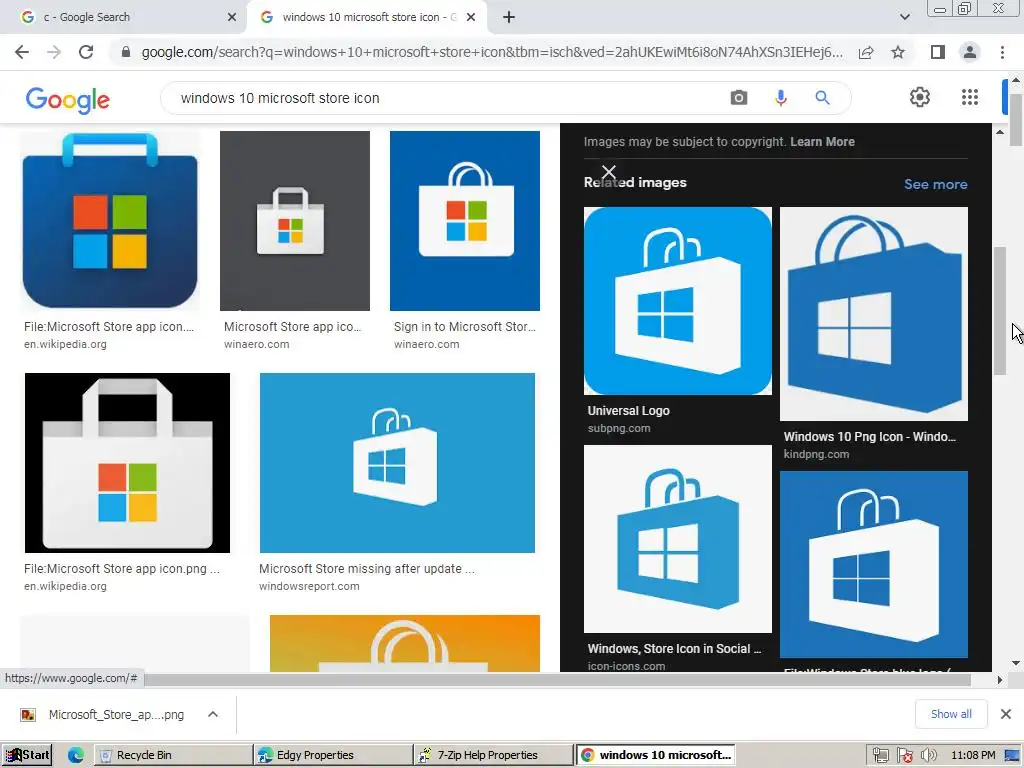Click the browser forward arrow
1024x768 pixels.
tap(54, 52)
